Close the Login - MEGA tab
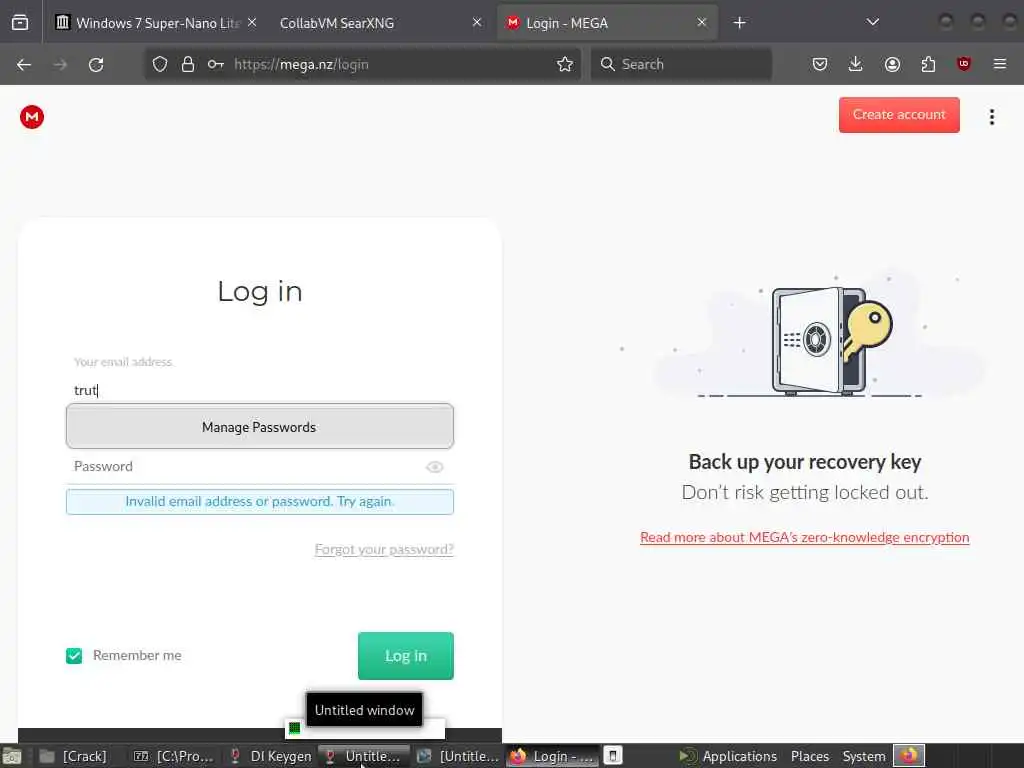 pyautogui.click(x=701, y=23)
